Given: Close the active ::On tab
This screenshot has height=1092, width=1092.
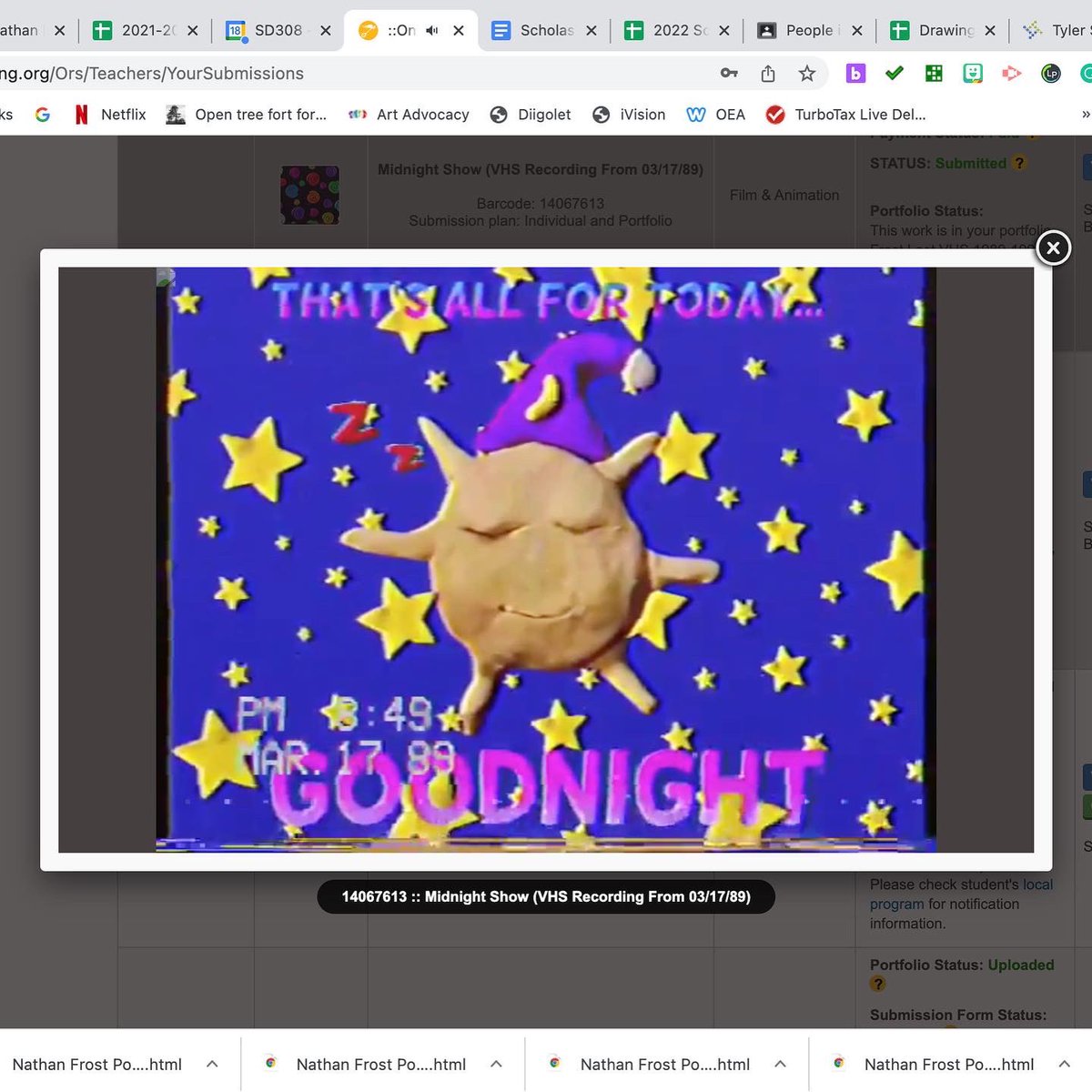Looking at the screenshot, I should coord(459,31).
